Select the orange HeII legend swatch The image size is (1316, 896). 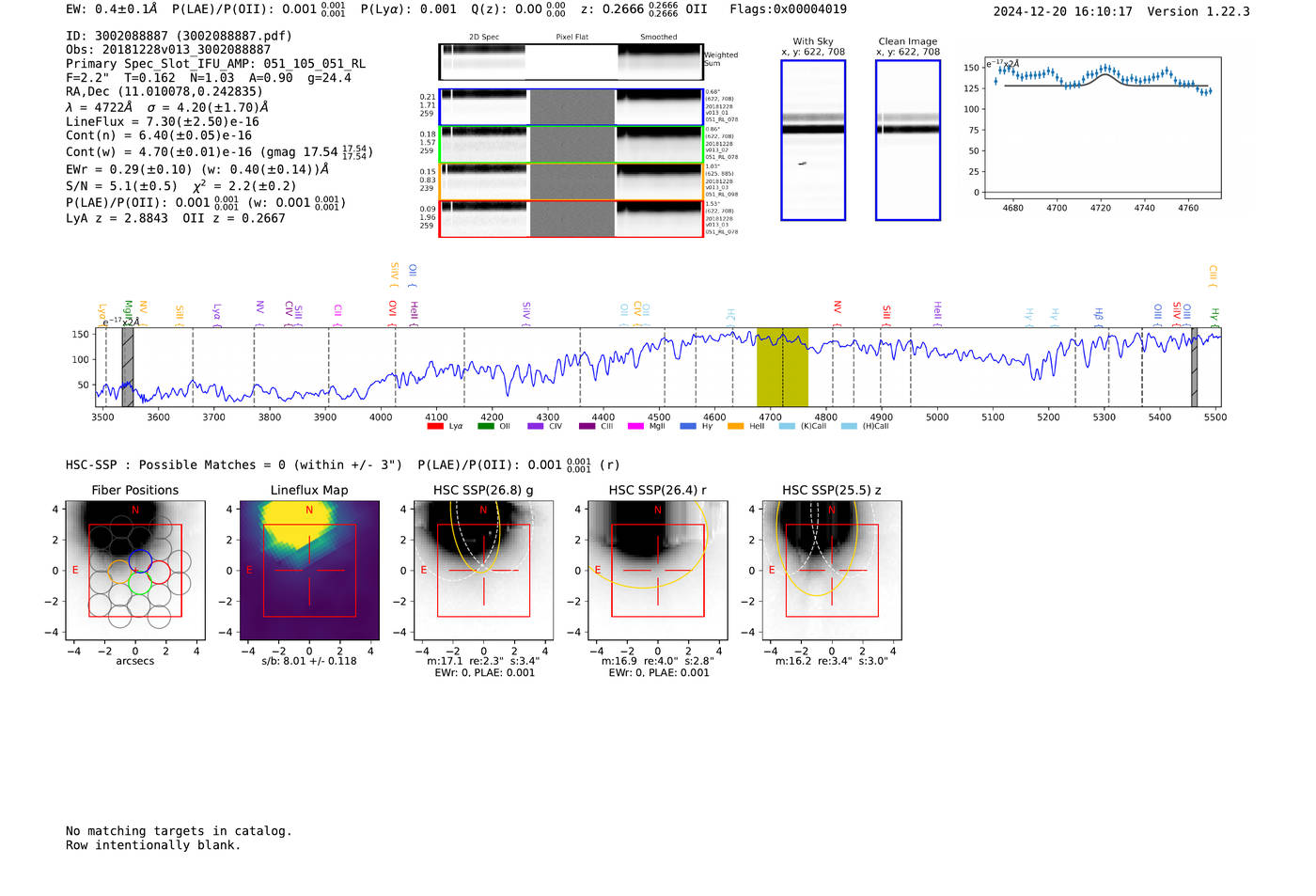(x=736, y=426)
